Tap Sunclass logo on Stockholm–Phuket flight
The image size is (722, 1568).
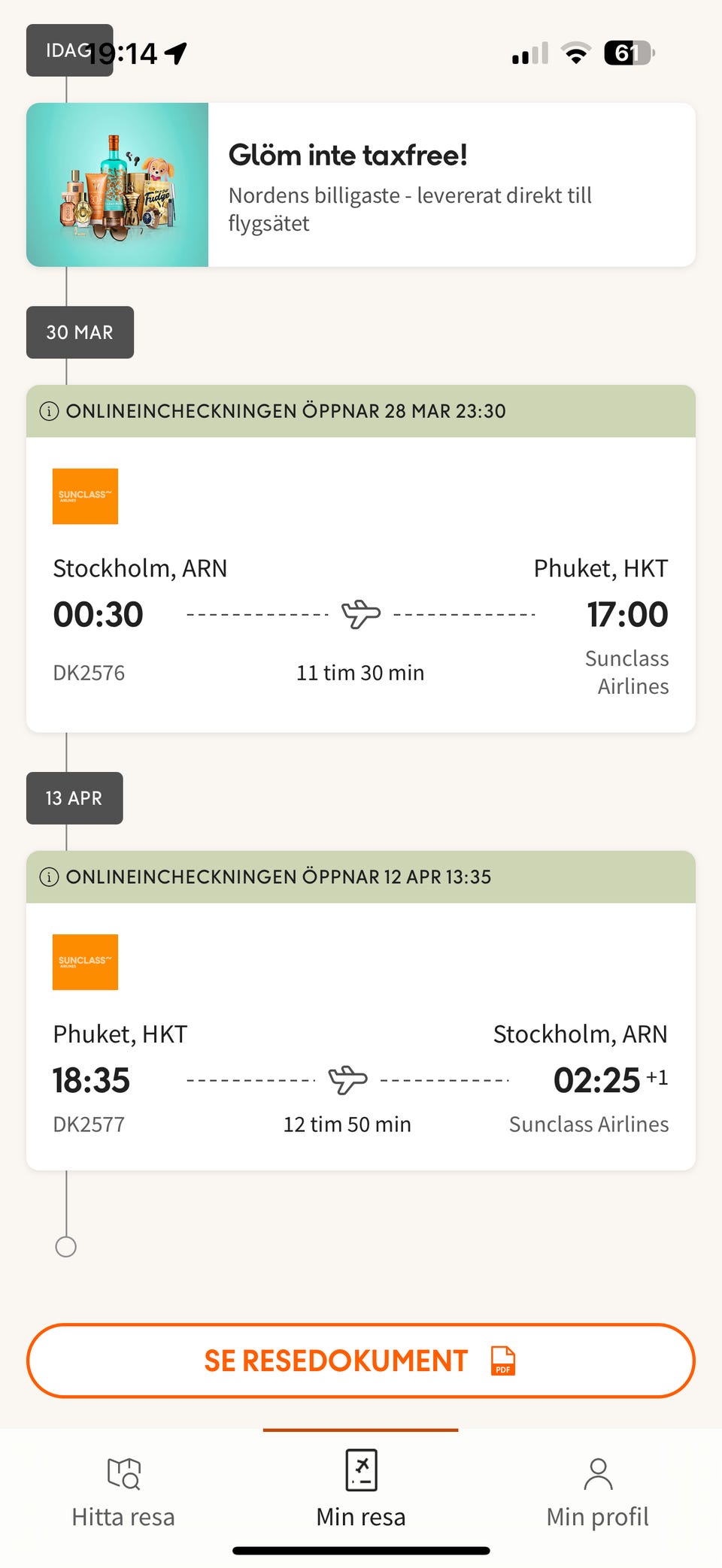click(85, 496)
